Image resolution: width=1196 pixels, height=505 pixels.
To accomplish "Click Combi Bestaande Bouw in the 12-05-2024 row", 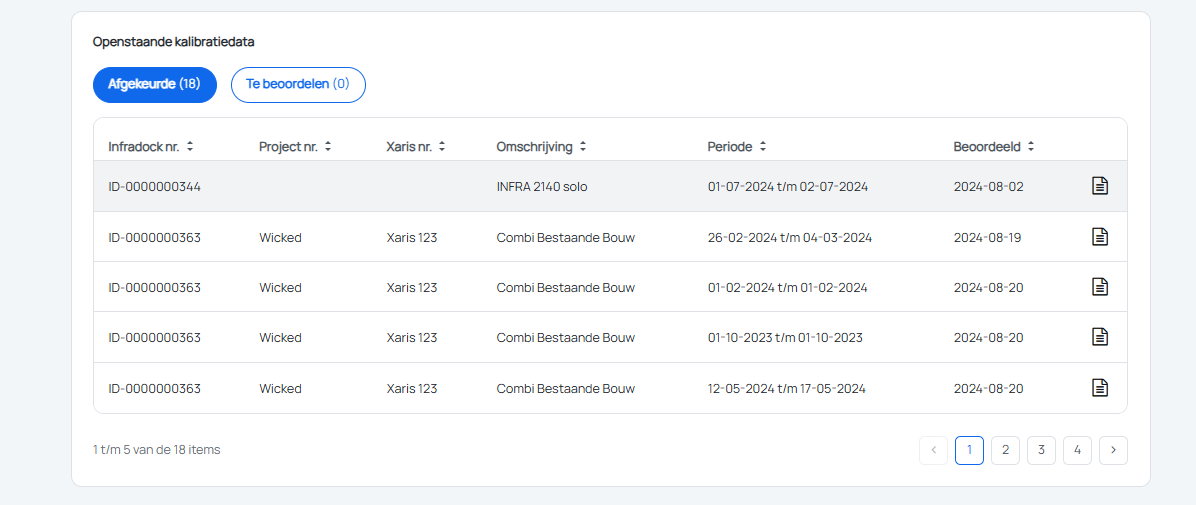I will 566,388.
